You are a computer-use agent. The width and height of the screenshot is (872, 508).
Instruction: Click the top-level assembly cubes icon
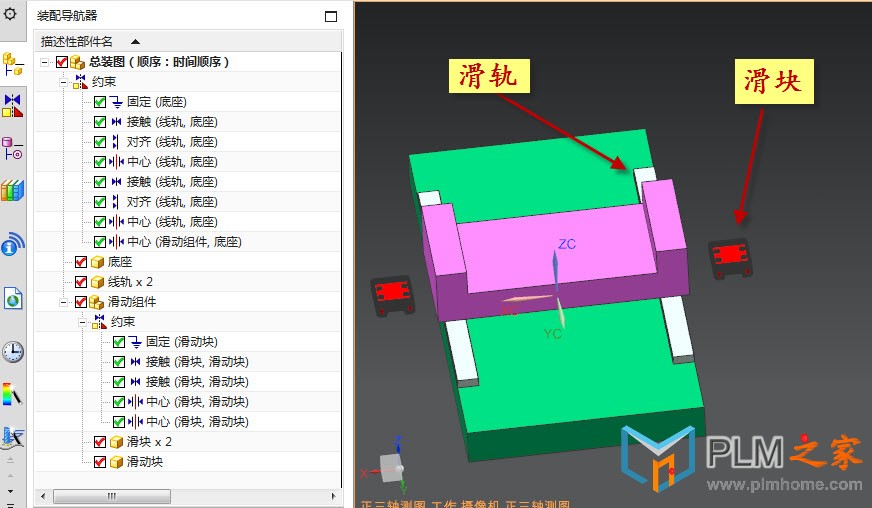[x=77, y=62]
